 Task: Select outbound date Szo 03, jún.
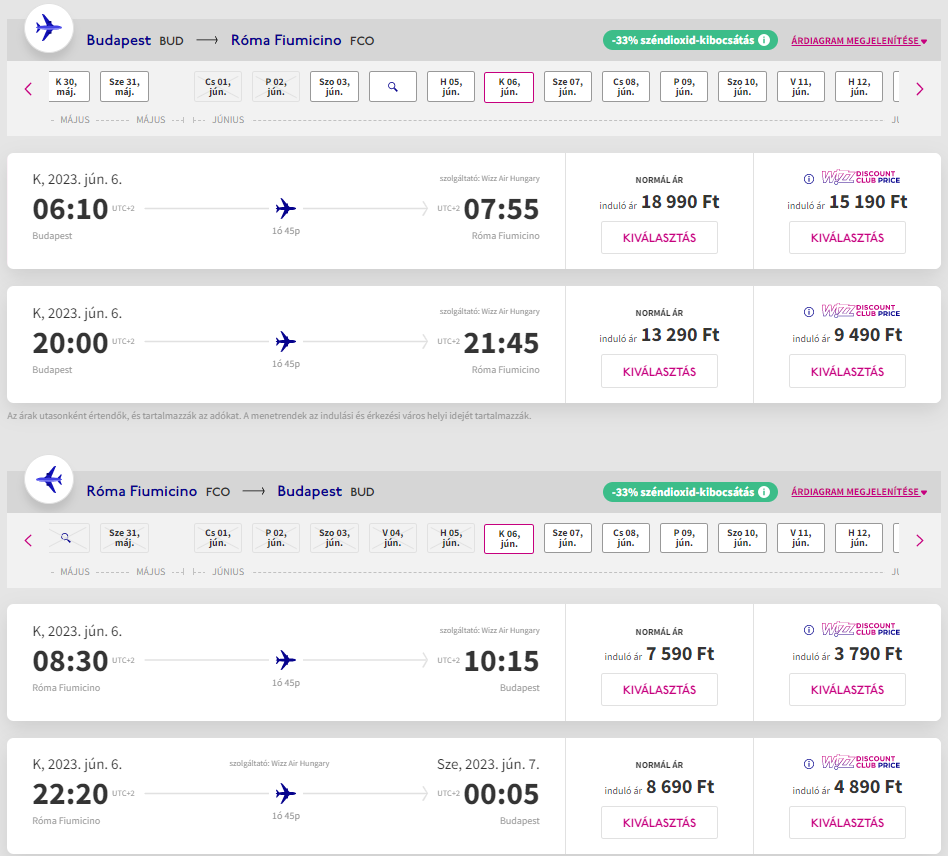pos(334,86)
